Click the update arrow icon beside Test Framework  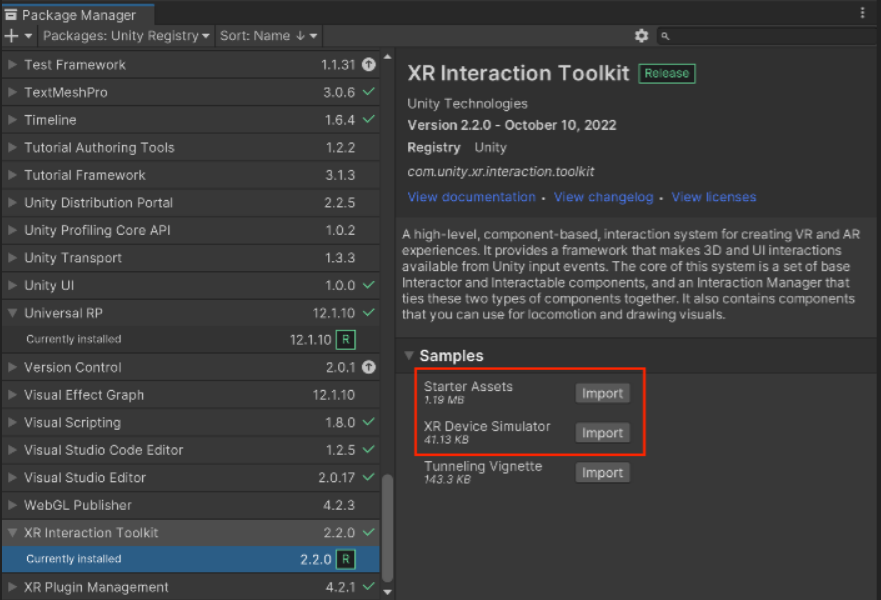[368, 64]
